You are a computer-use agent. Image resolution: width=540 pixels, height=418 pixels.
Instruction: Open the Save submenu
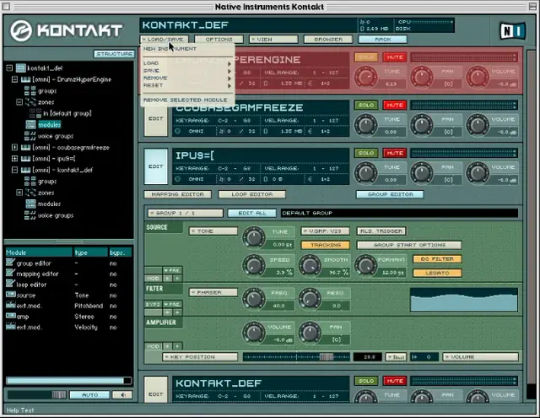pyautogui.click(x=187, y=71)
